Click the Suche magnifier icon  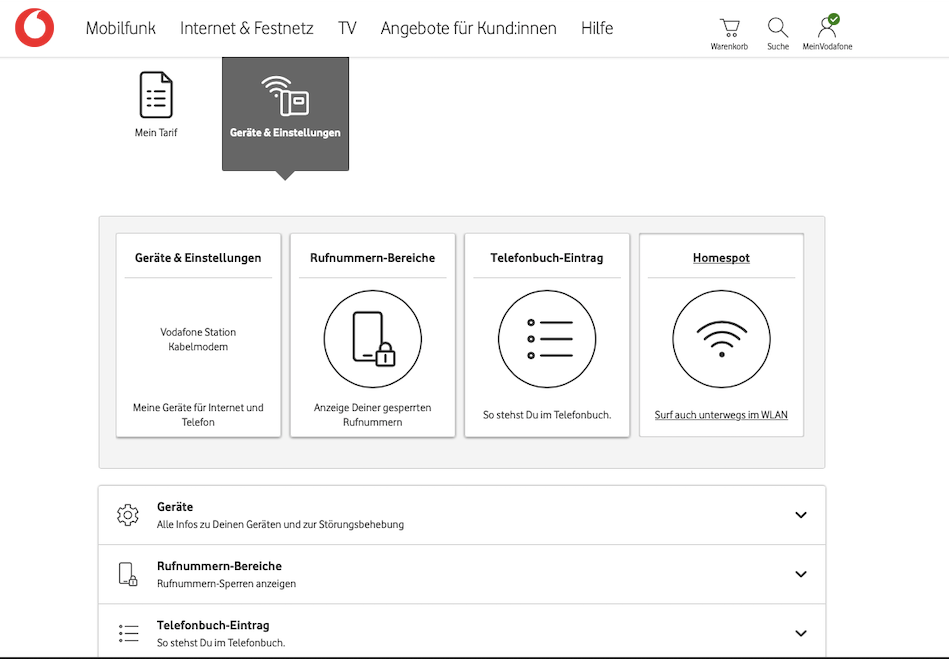(x=777, y=28)
